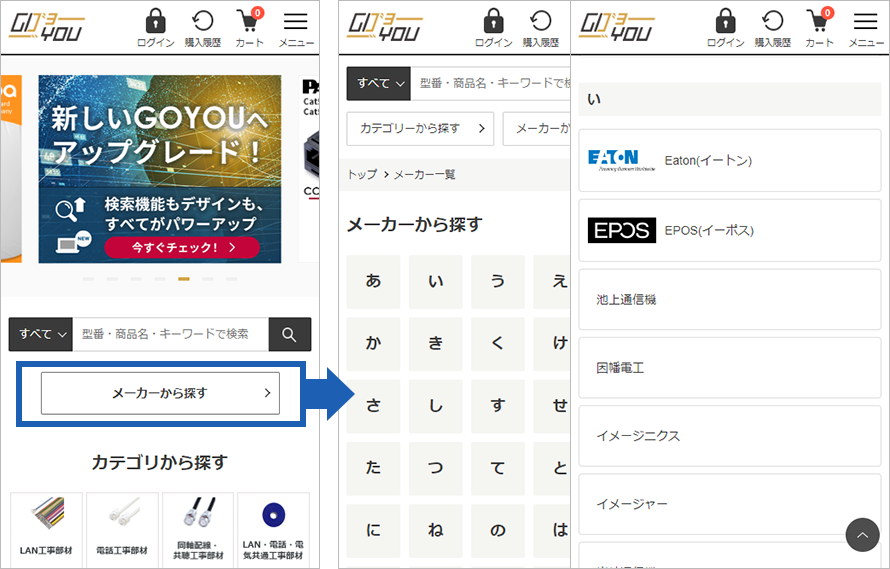The image size is (890, 569).
Task: Open cart icon in the left home panel
Action: [x=250, y=27]
